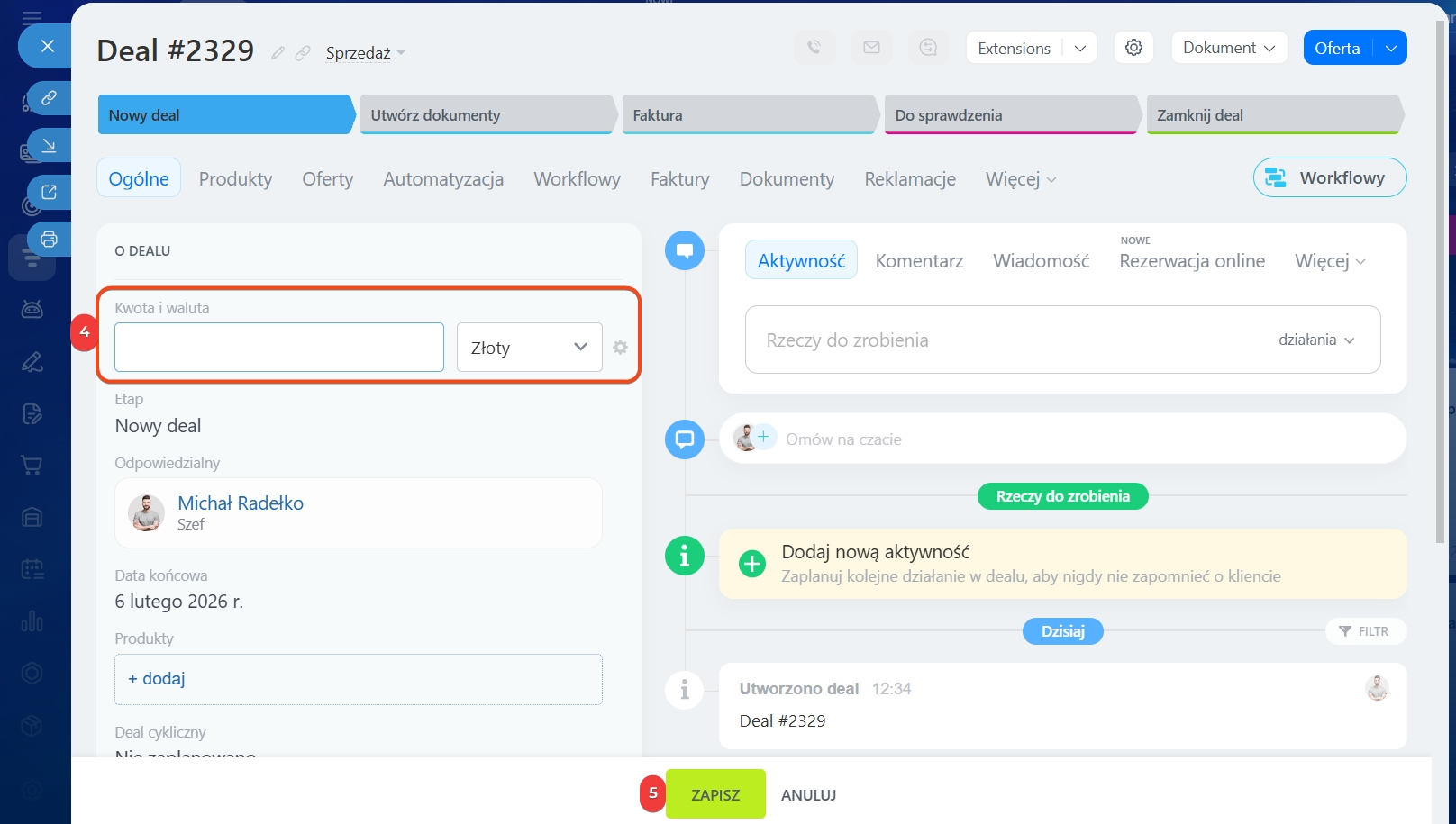Click the gear icon next to currency field
1456x824 pixels.
point(620,348)
